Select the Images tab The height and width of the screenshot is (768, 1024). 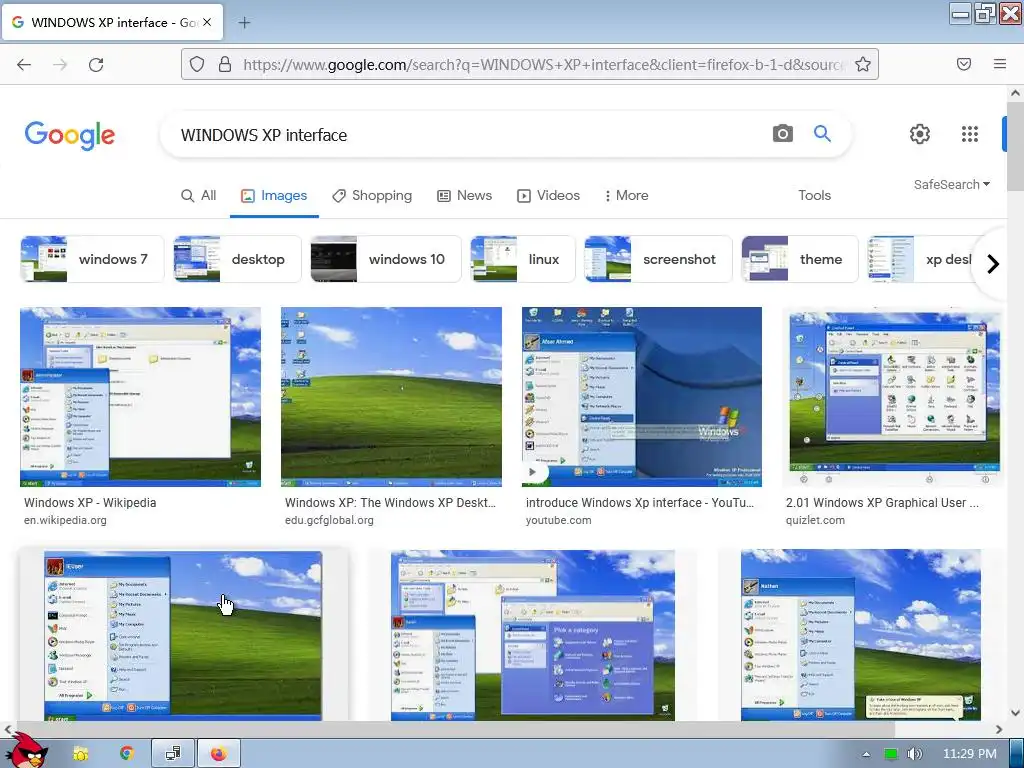click(274, 195)
